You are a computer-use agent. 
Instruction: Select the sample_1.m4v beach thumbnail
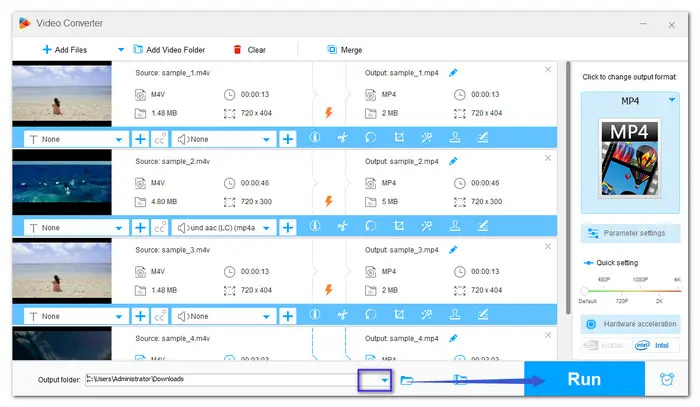[62, 94]
